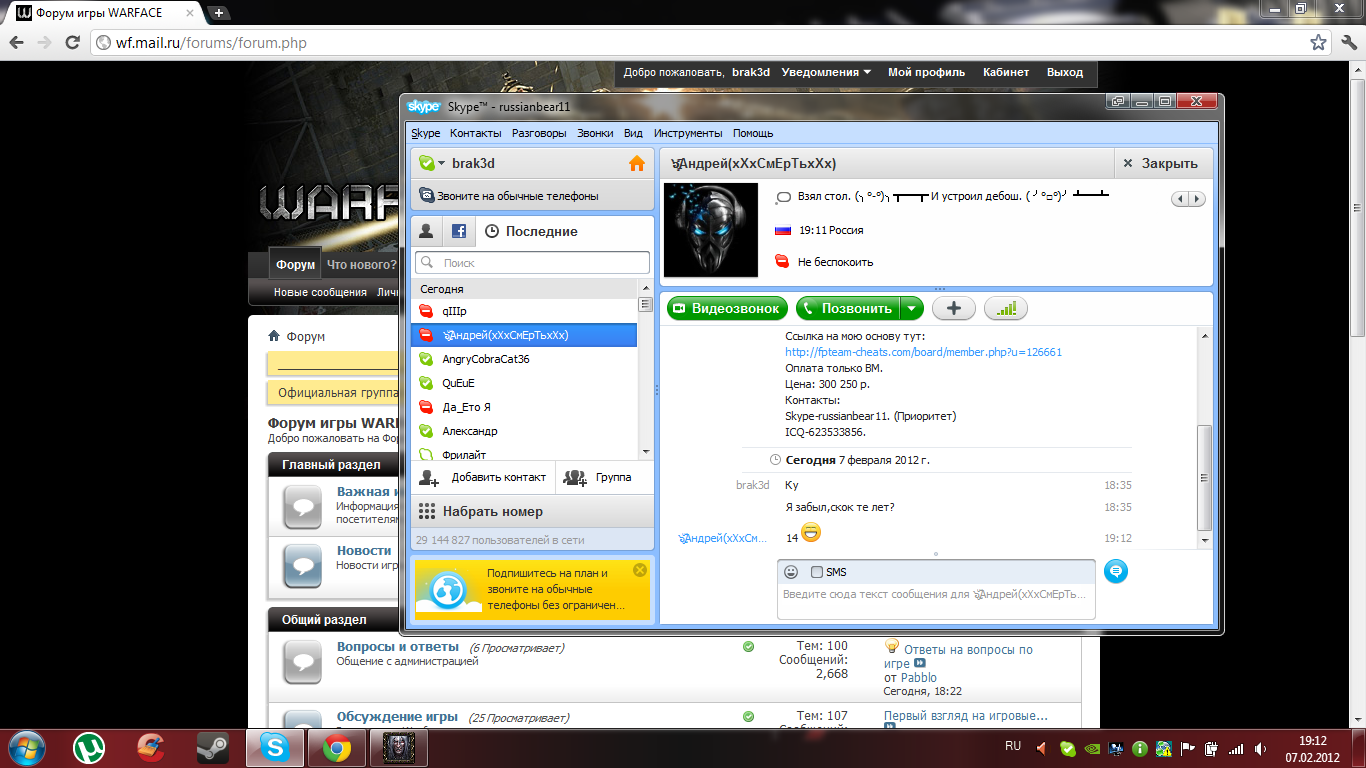Open Вопросы и ответы forum section
The image size is (1366, 768).
(x=398, y=647)
